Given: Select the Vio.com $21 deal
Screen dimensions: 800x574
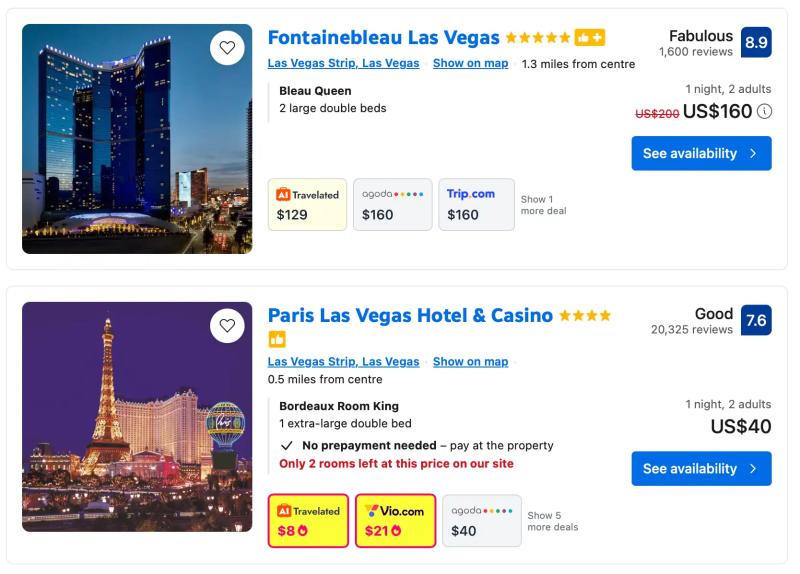Looking at the screenshot, I should (x=395, y=520).
